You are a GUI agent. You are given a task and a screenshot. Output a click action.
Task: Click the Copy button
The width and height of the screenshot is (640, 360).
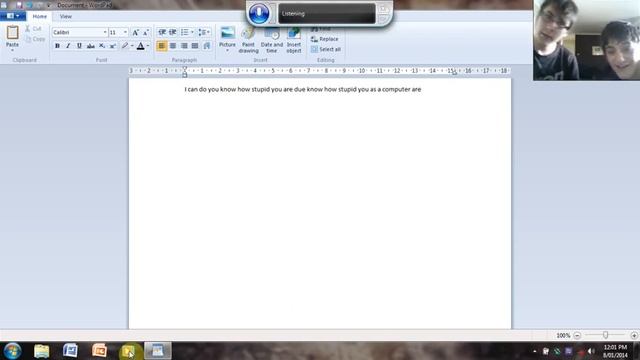point(35,39)
